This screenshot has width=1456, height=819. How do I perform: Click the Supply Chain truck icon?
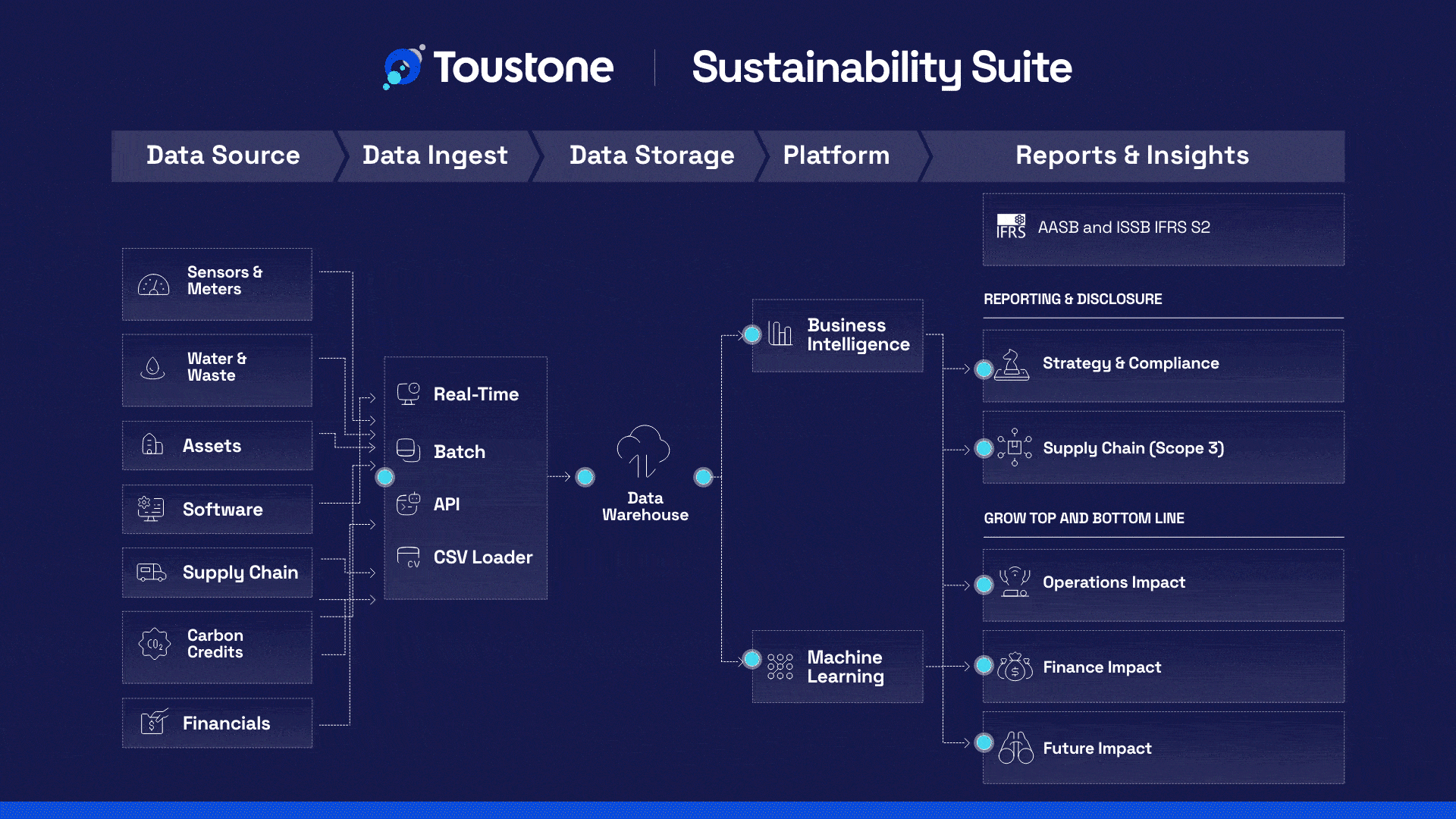[x=151, y=573]
